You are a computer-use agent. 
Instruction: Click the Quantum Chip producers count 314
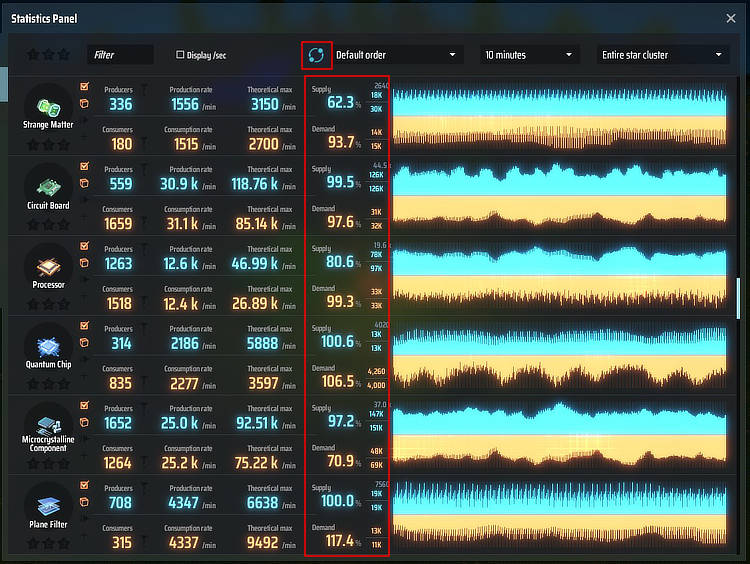(x=121, y=343)
